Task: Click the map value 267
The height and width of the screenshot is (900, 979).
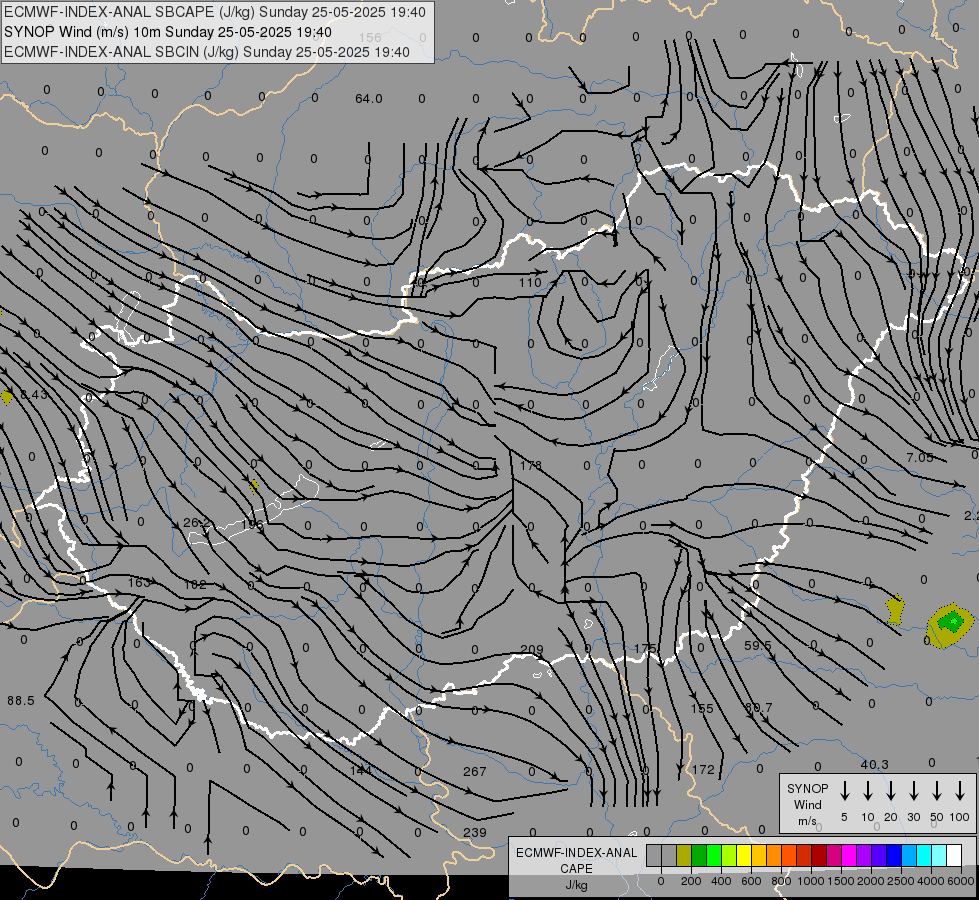Action: point(475,771)
